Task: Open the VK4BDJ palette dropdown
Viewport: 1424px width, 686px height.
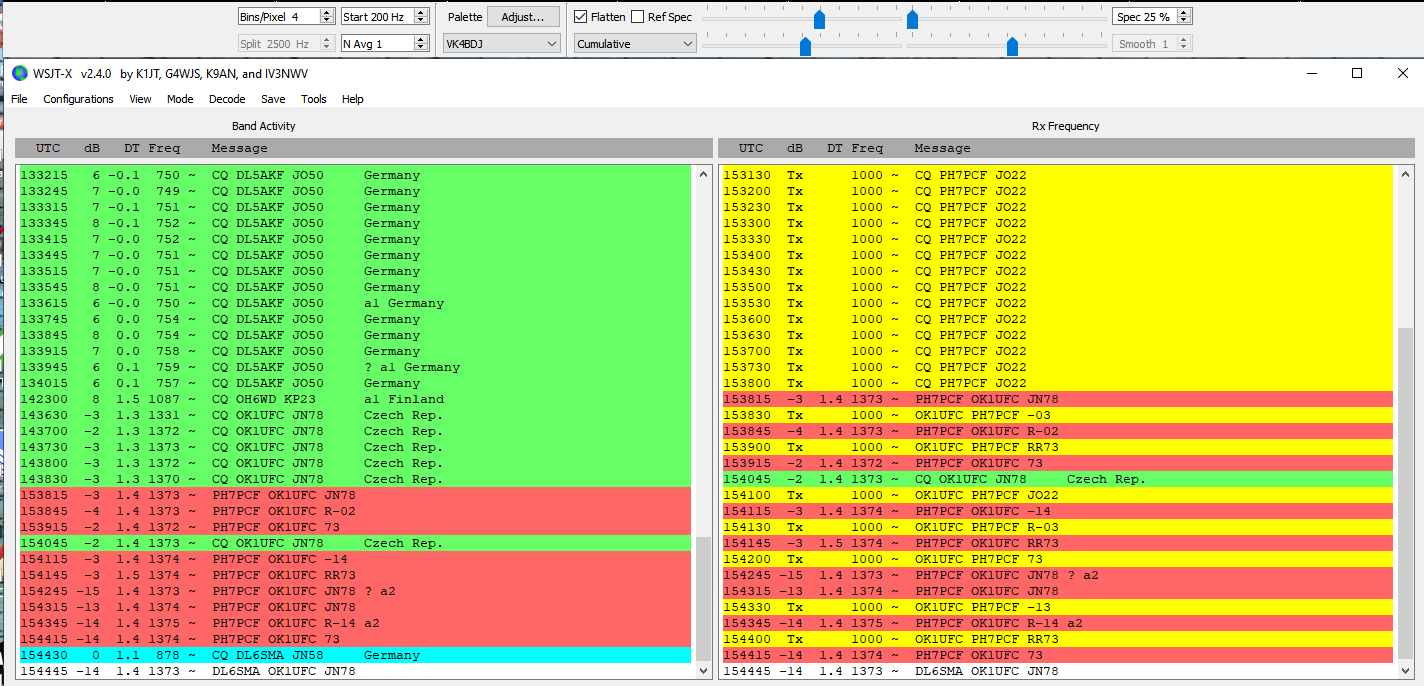Action: 501,44
